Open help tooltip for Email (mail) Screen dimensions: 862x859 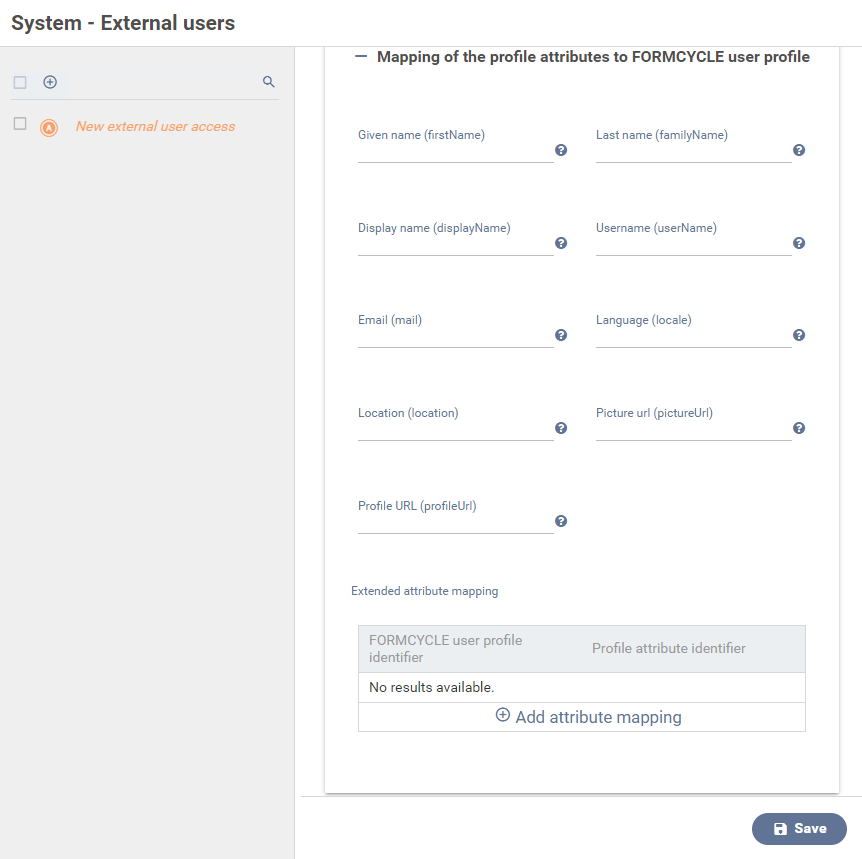click(561, 335)
